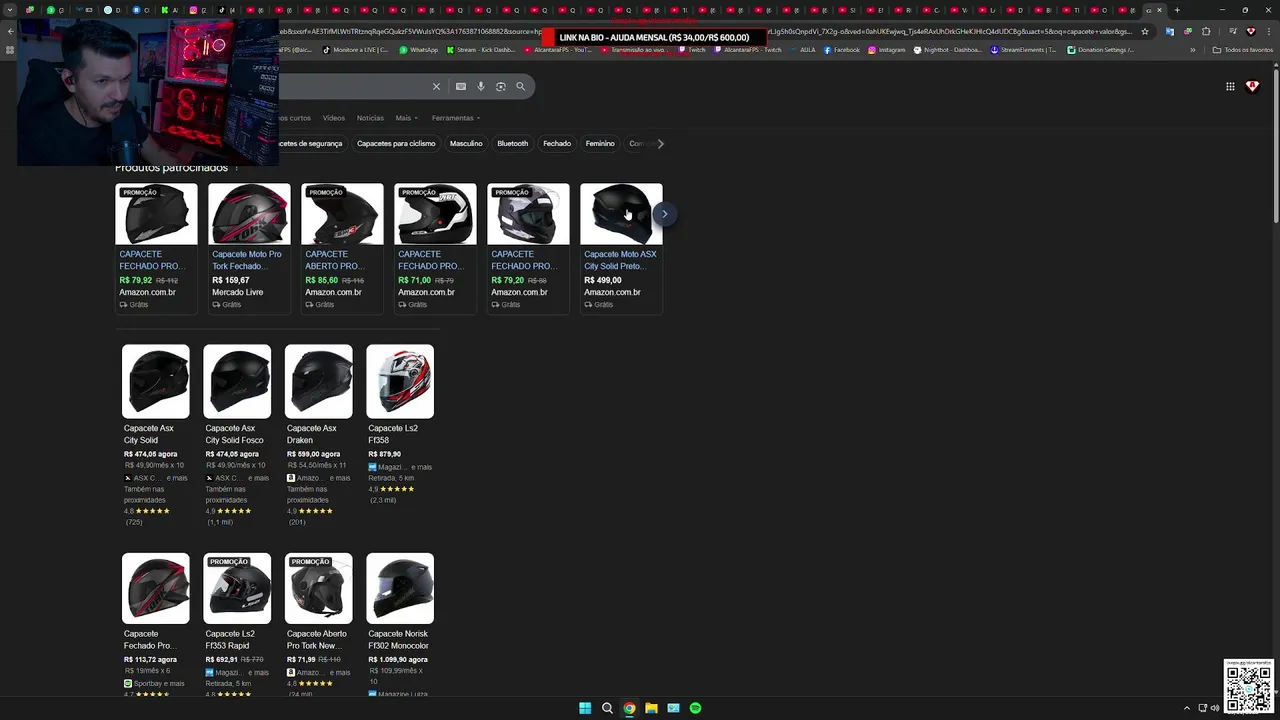Apply the Fechado filter chip

[x=557, y=143]
